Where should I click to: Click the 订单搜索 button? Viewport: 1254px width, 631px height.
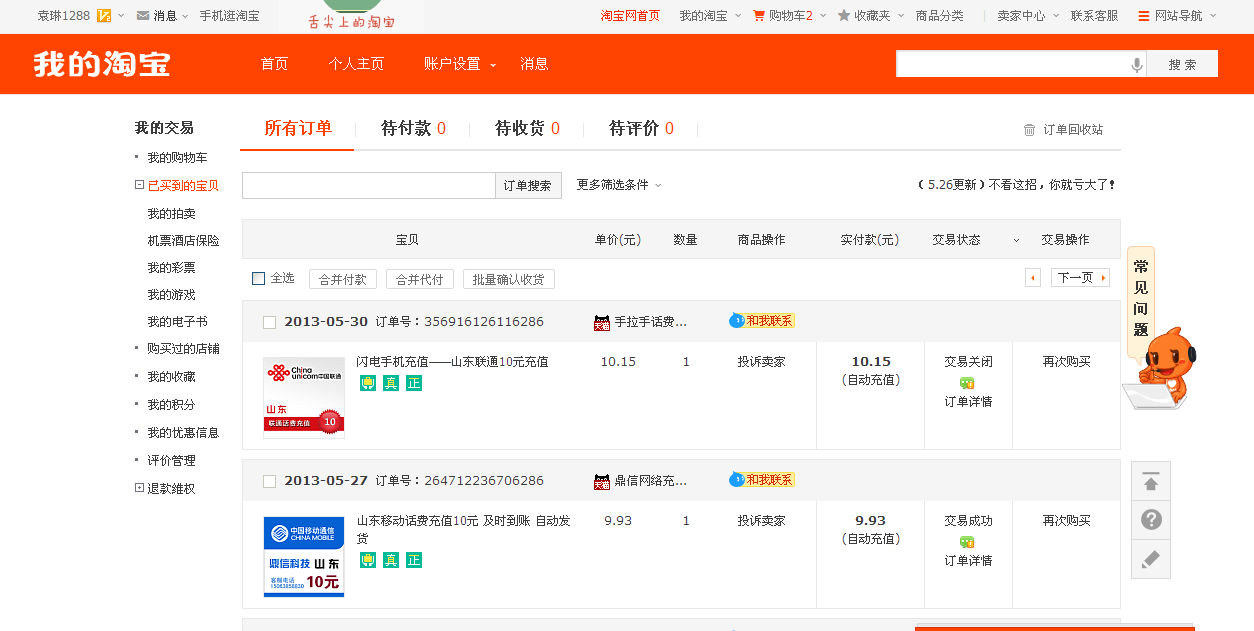click(x=528, y=186)
